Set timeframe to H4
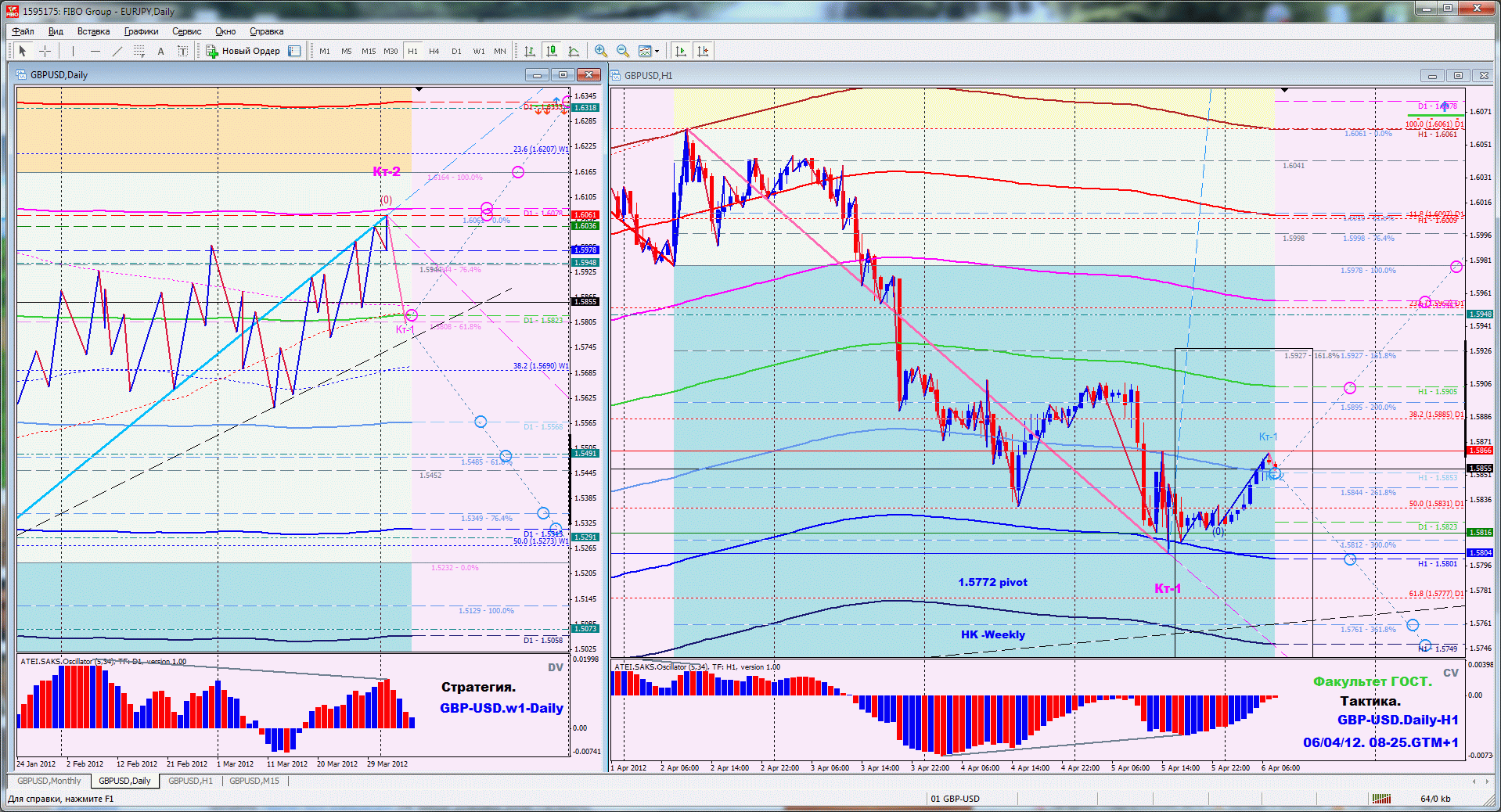Image resolution: width=1501 pixels, height=812 pixels. [x=434, y=51]
